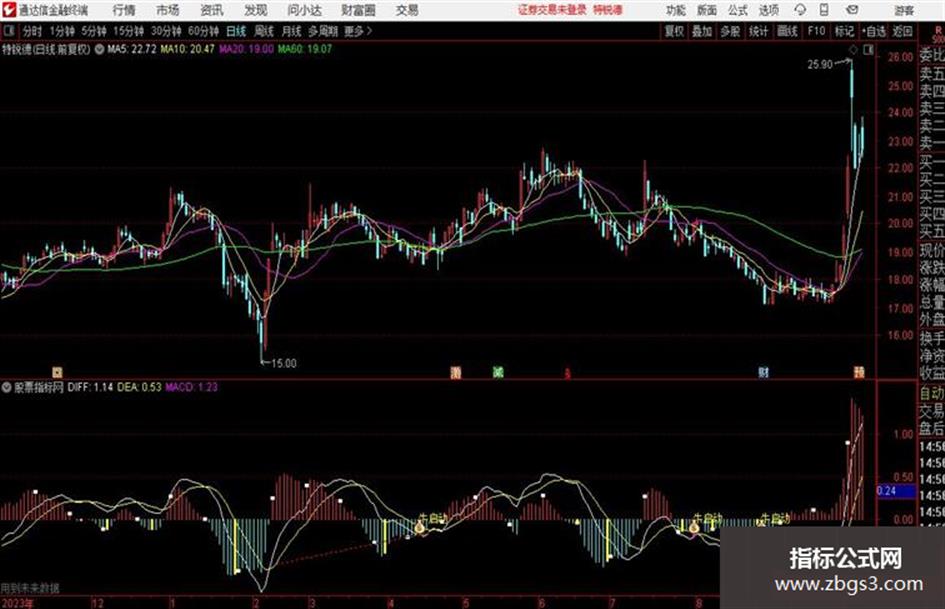Open the F10 company info button
Image resolution: width=945 pixels, height=609 pixels.
(816, 31)
